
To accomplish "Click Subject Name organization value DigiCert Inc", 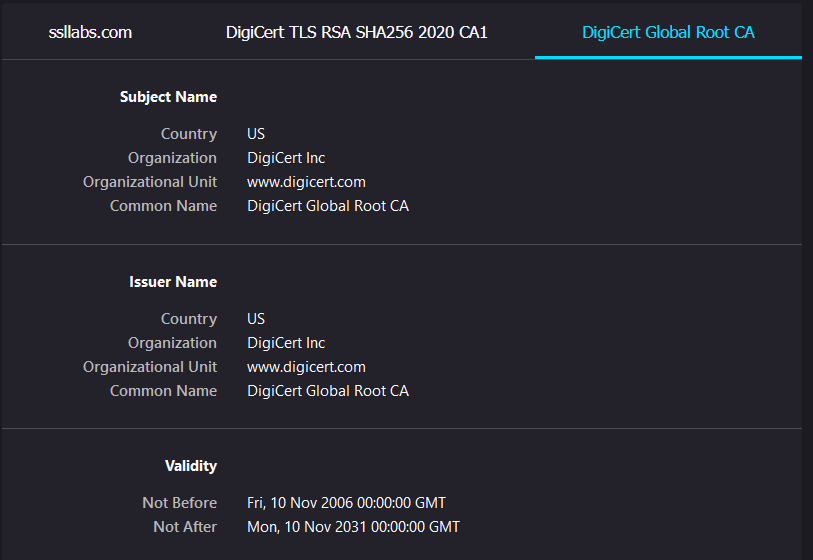I will [286, 158].
